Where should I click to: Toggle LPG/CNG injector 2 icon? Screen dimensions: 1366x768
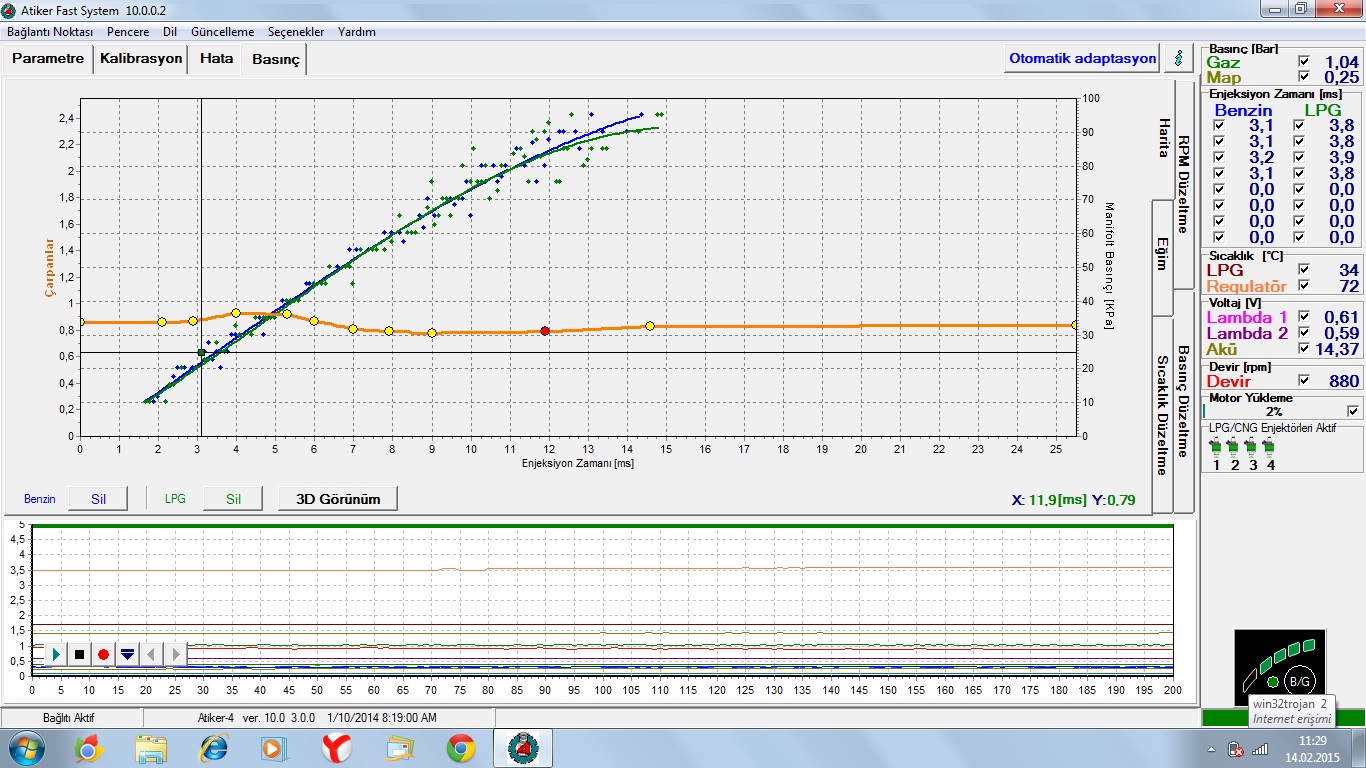1234,446
